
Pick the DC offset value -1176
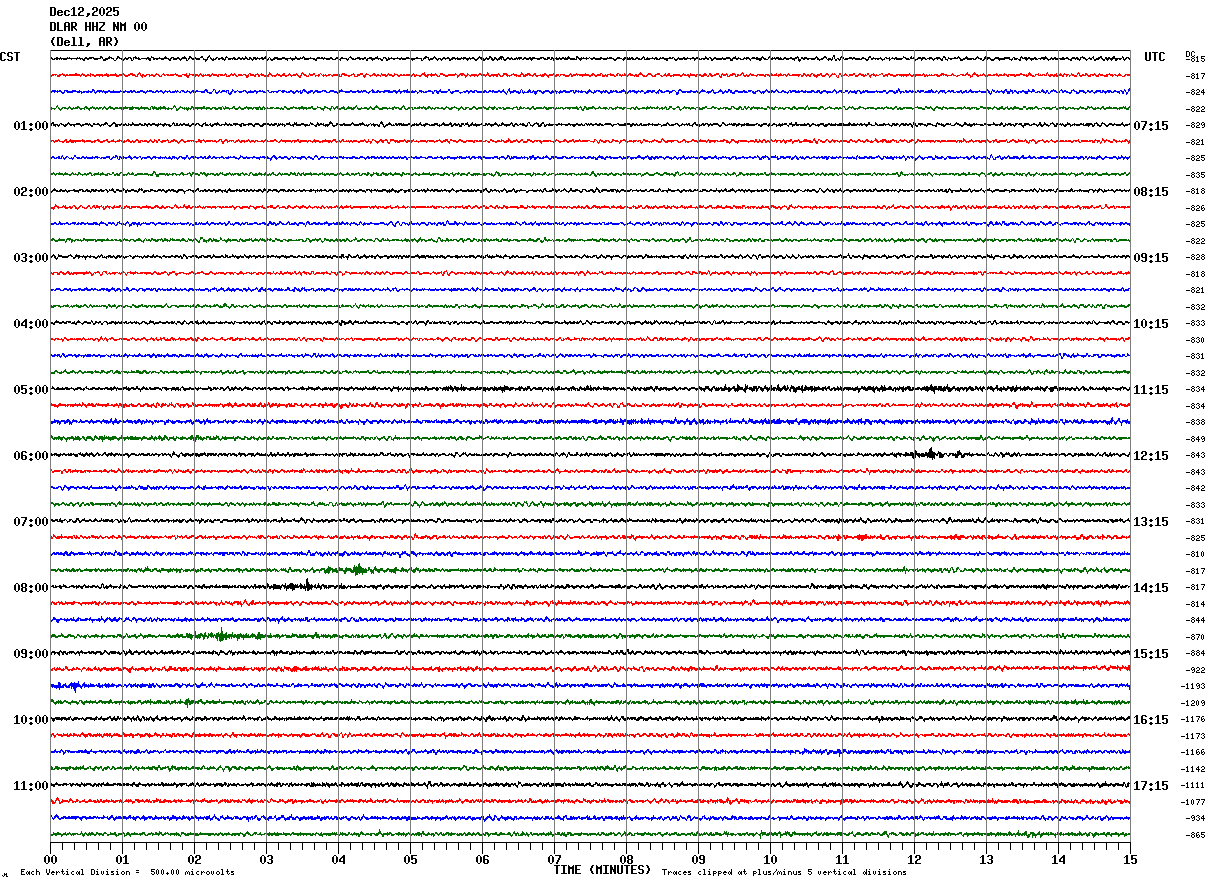(x=1194, y=720)
